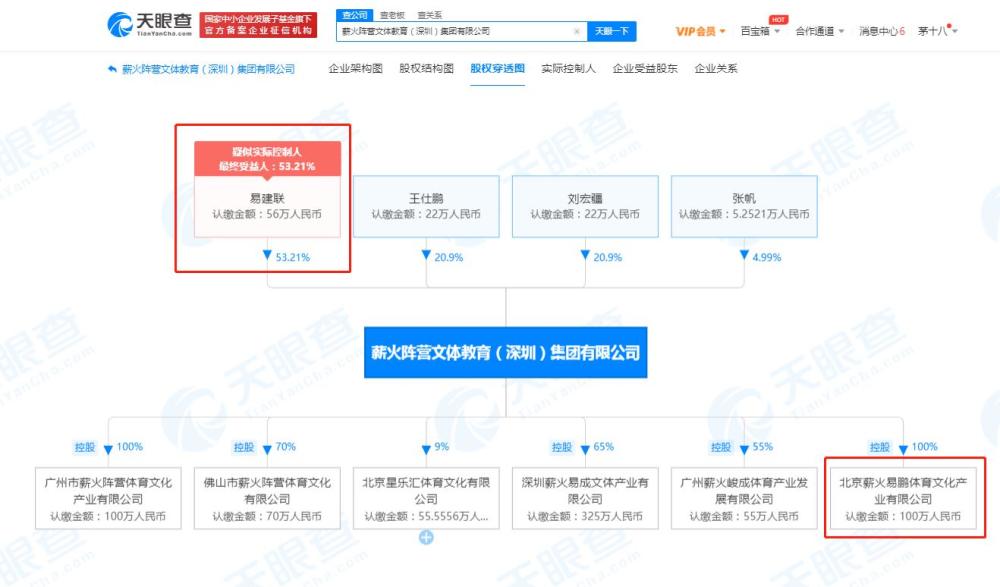Open the 合作通道 dropdown menu
The image size is (1000, 587).
tap(820, 31)
